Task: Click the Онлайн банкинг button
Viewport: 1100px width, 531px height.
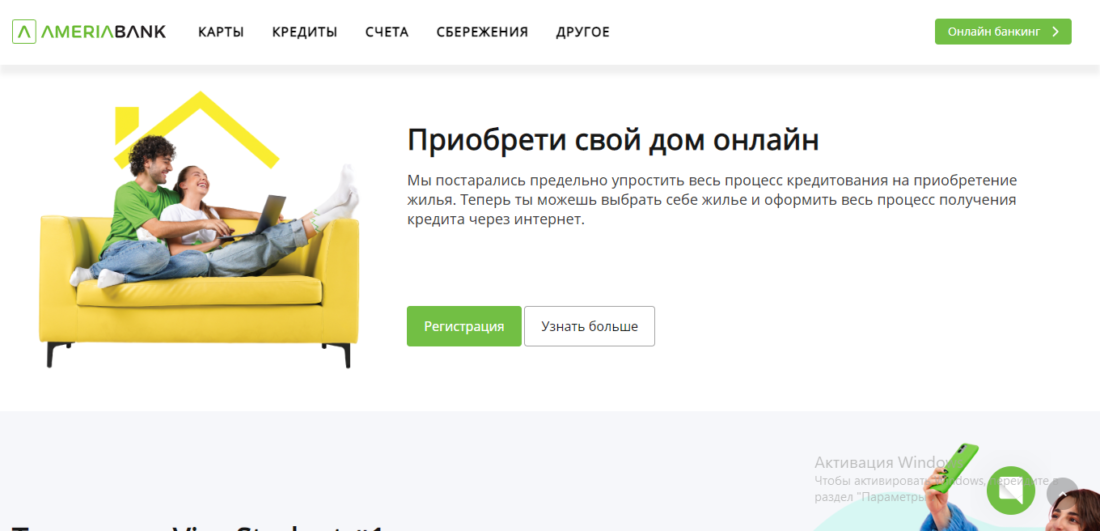Action: click(1002, 32)
